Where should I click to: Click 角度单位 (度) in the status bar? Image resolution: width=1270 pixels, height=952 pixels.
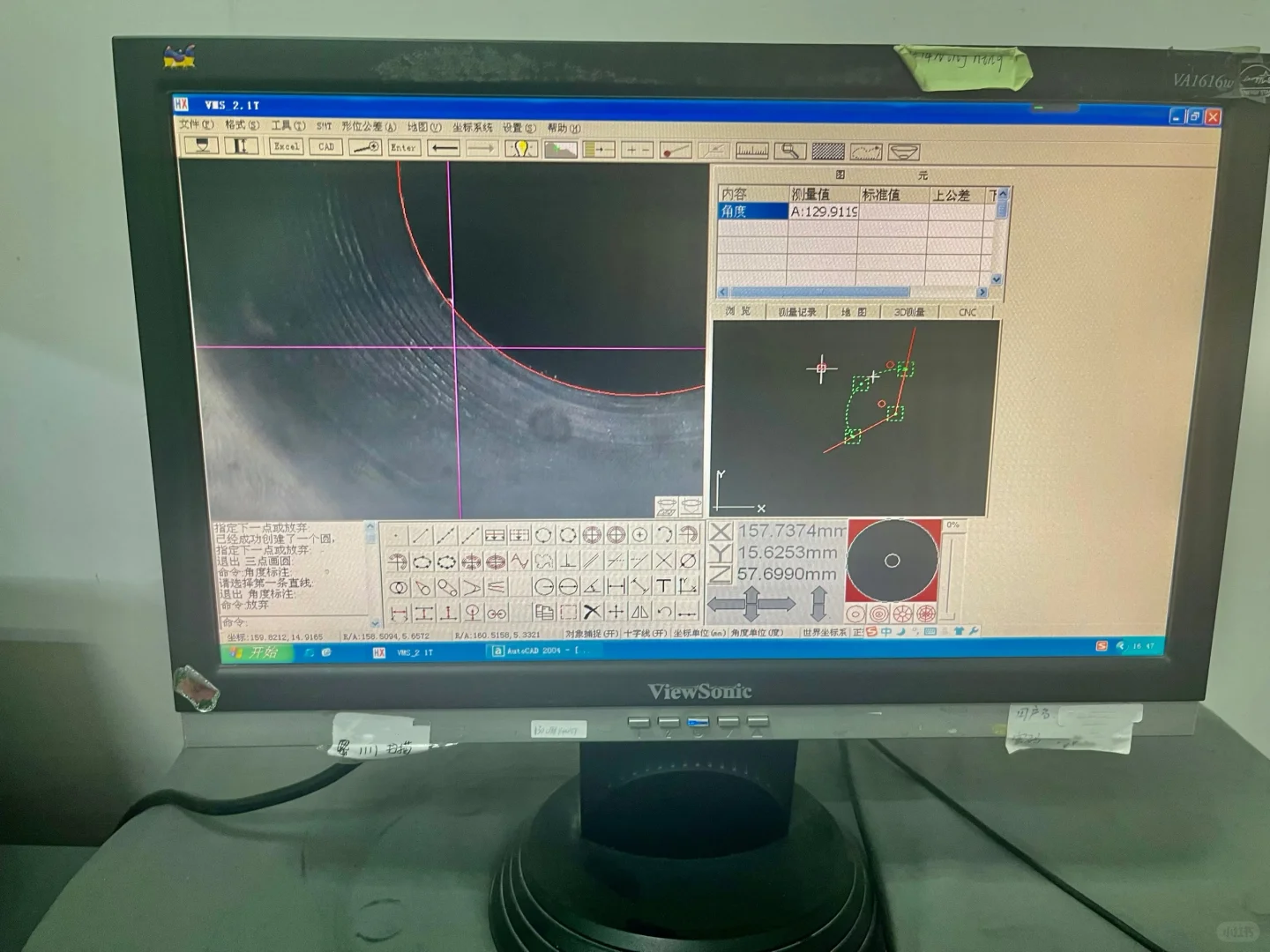pyautogui.click(x=757, y=633)
